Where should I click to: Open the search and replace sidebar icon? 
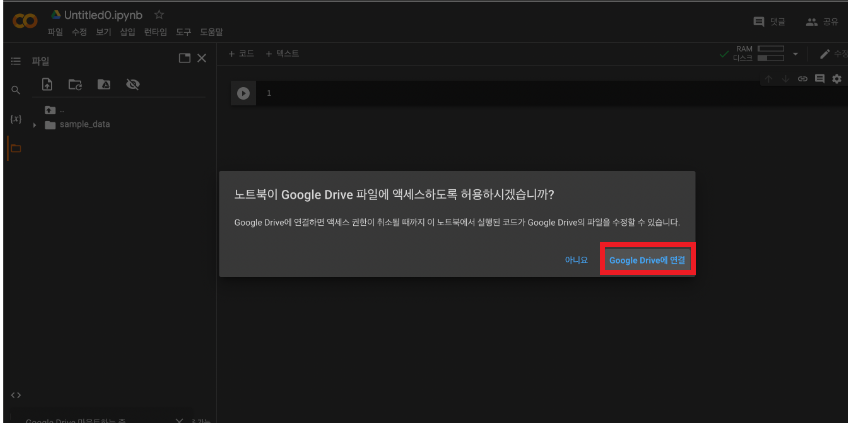(16, 90)
